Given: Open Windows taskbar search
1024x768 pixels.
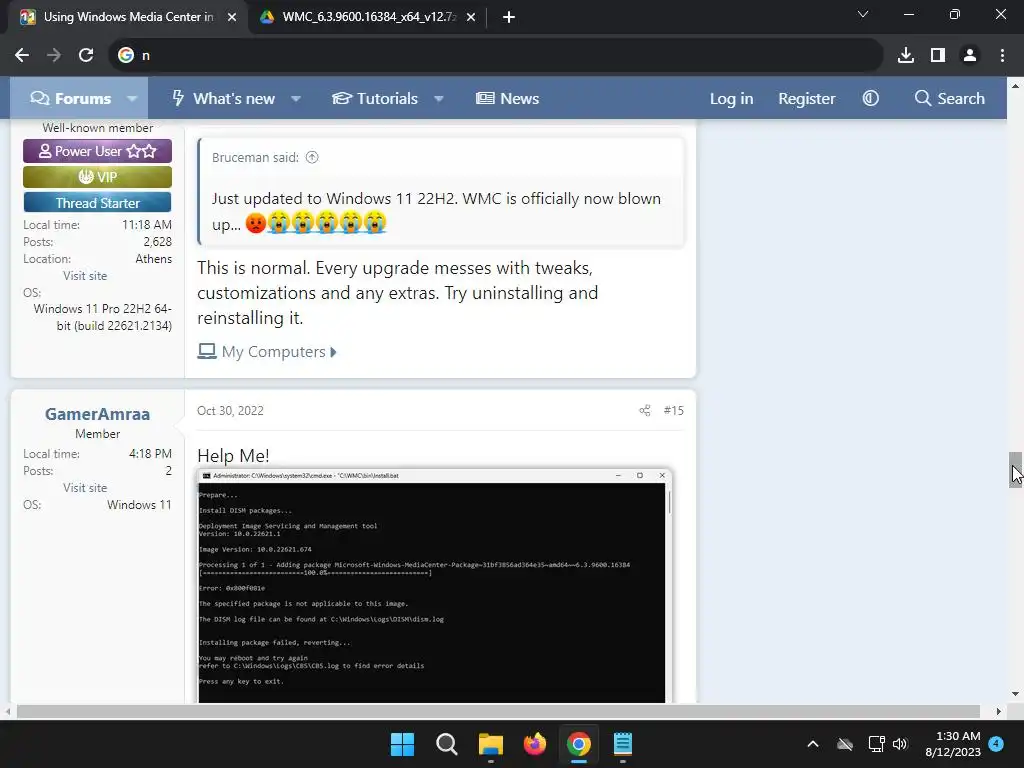Looking at the screenshot, I should 447,744.
